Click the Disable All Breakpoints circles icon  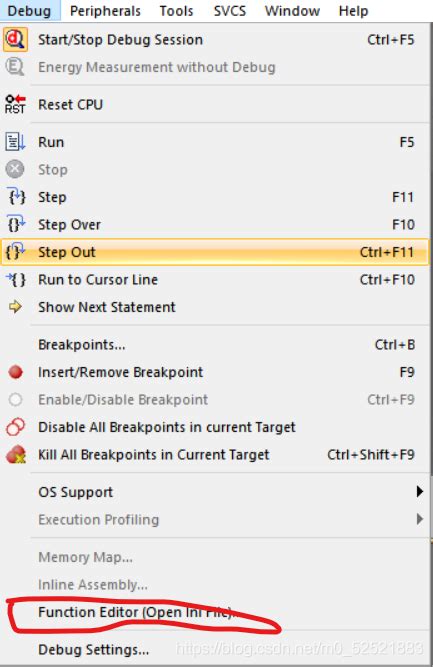pos(15,427)
